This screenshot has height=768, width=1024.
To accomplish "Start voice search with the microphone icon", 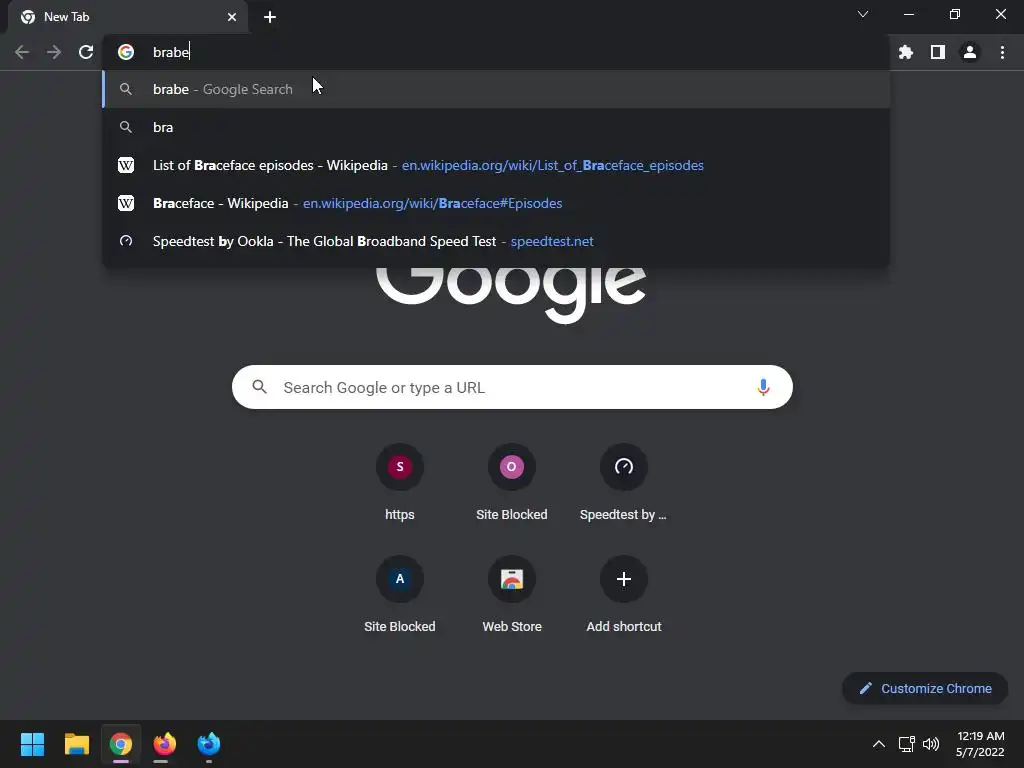I will coord(763,387).
